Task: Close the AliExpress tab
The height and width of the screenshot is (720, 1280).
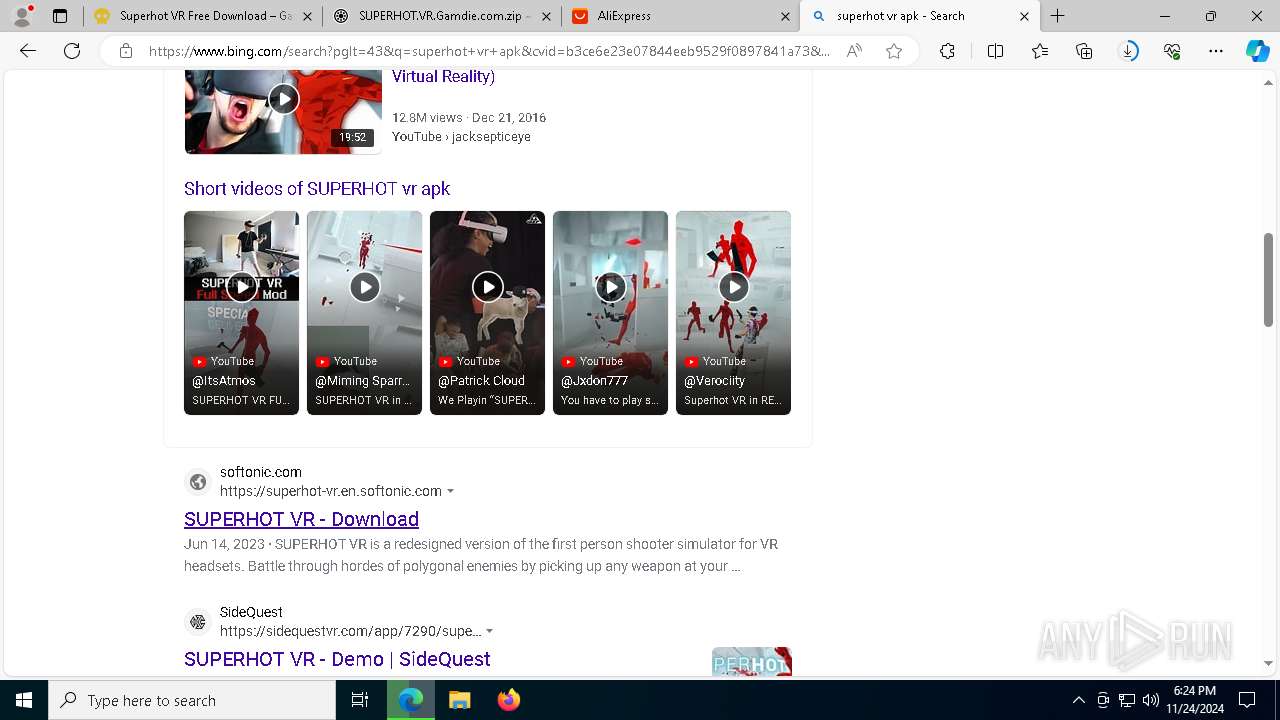Action: tap(785, 16)
